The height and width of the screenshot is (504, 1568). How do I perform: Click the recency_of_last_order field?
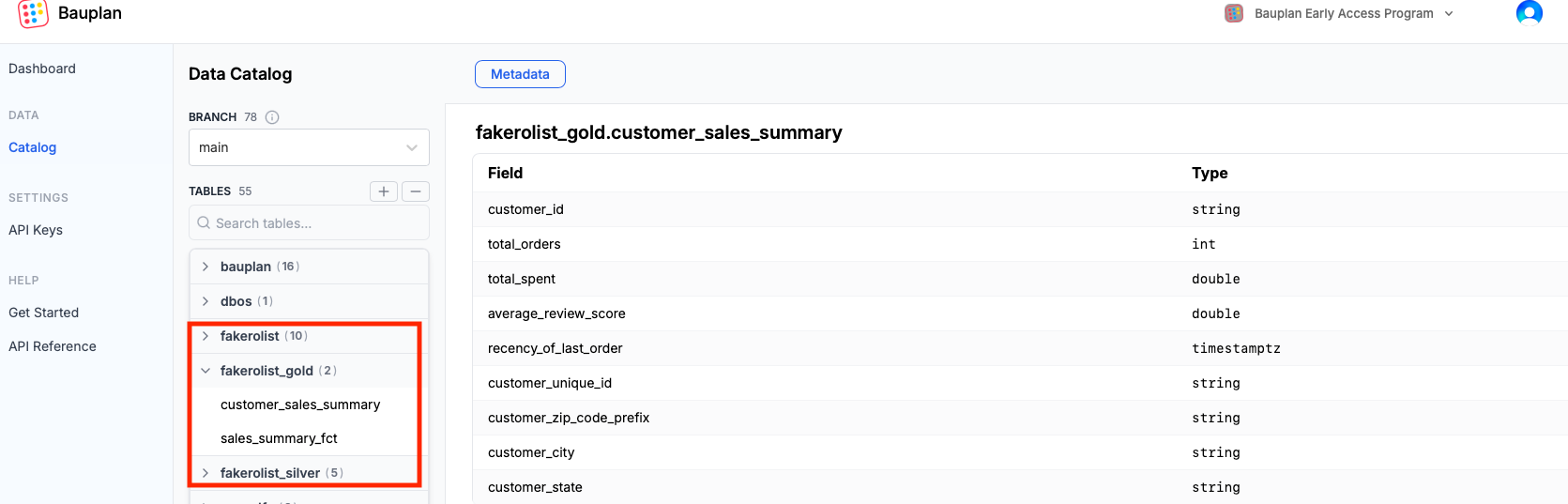[x=556, y=348]
